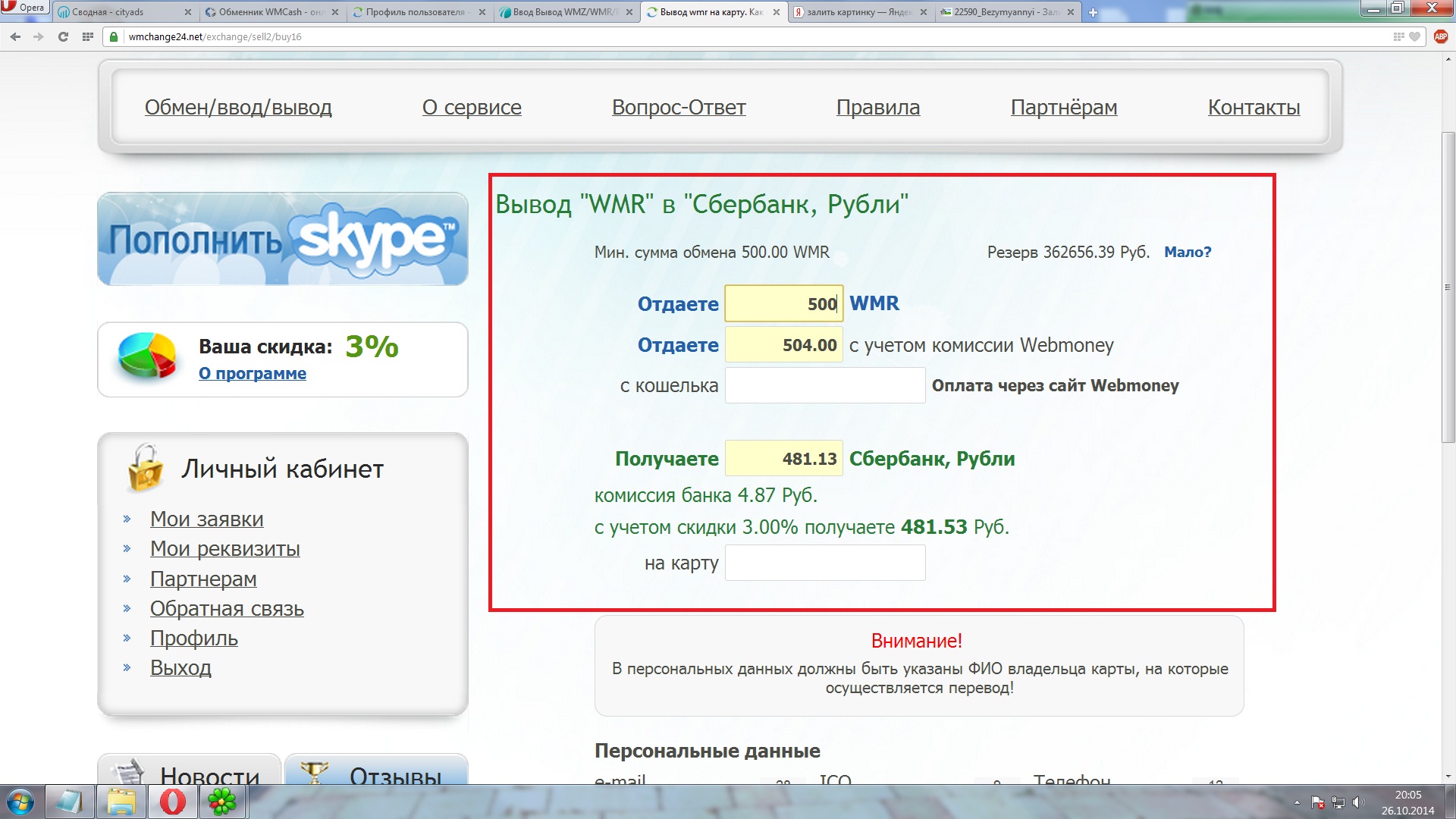The width and height of the screenshot is (1456, 819).
Task: Click the page vertical scrollbar thumb
Action: click(1448, 287)
